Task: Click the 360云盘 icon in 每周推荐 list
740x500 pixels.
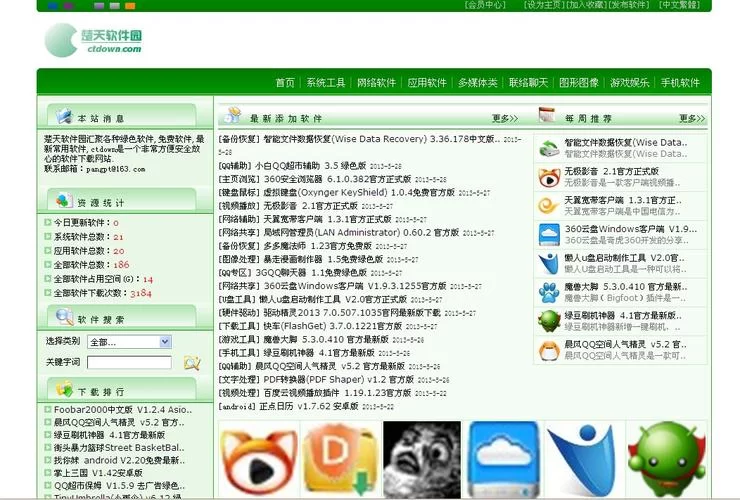Action: pyautogui.click(x=549, y=235)
